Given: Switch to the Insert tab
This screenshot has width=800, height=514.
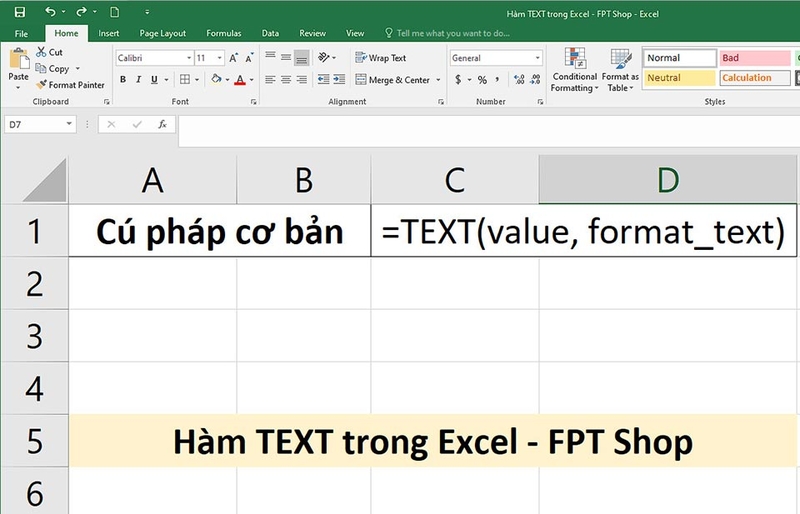Looking at the screenshot, I should coord(109,34).
